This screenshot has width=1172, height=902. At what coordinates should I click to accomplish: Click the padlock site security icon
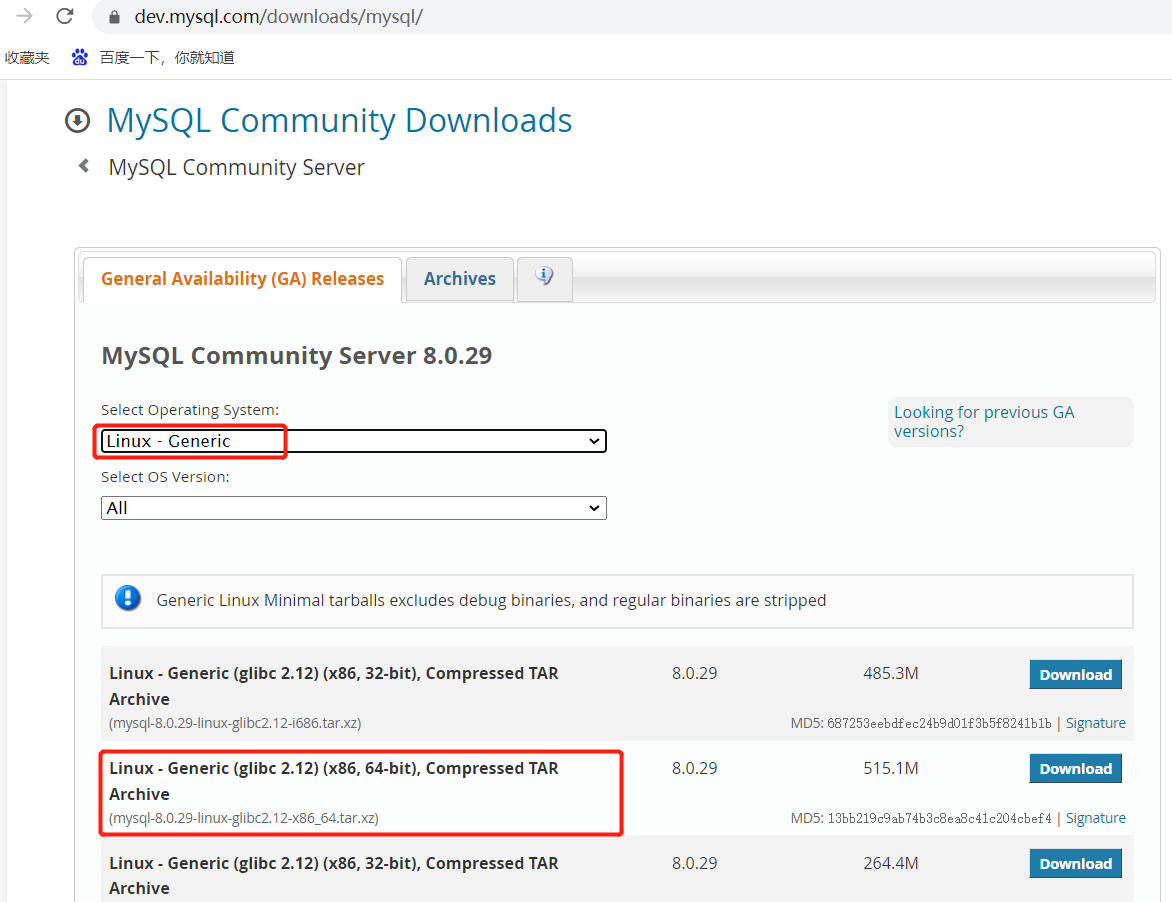point(114,16)
